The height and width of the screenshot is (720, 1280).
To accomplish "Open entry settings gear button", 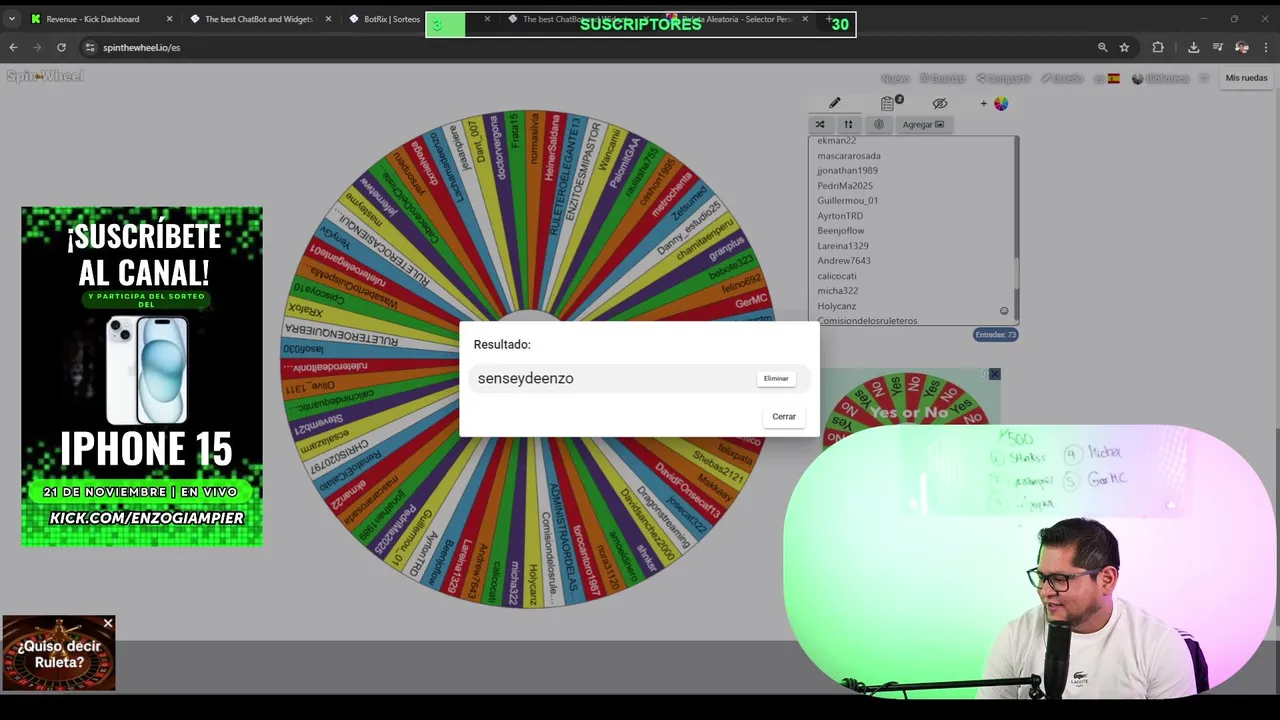I will coord(879,124).
